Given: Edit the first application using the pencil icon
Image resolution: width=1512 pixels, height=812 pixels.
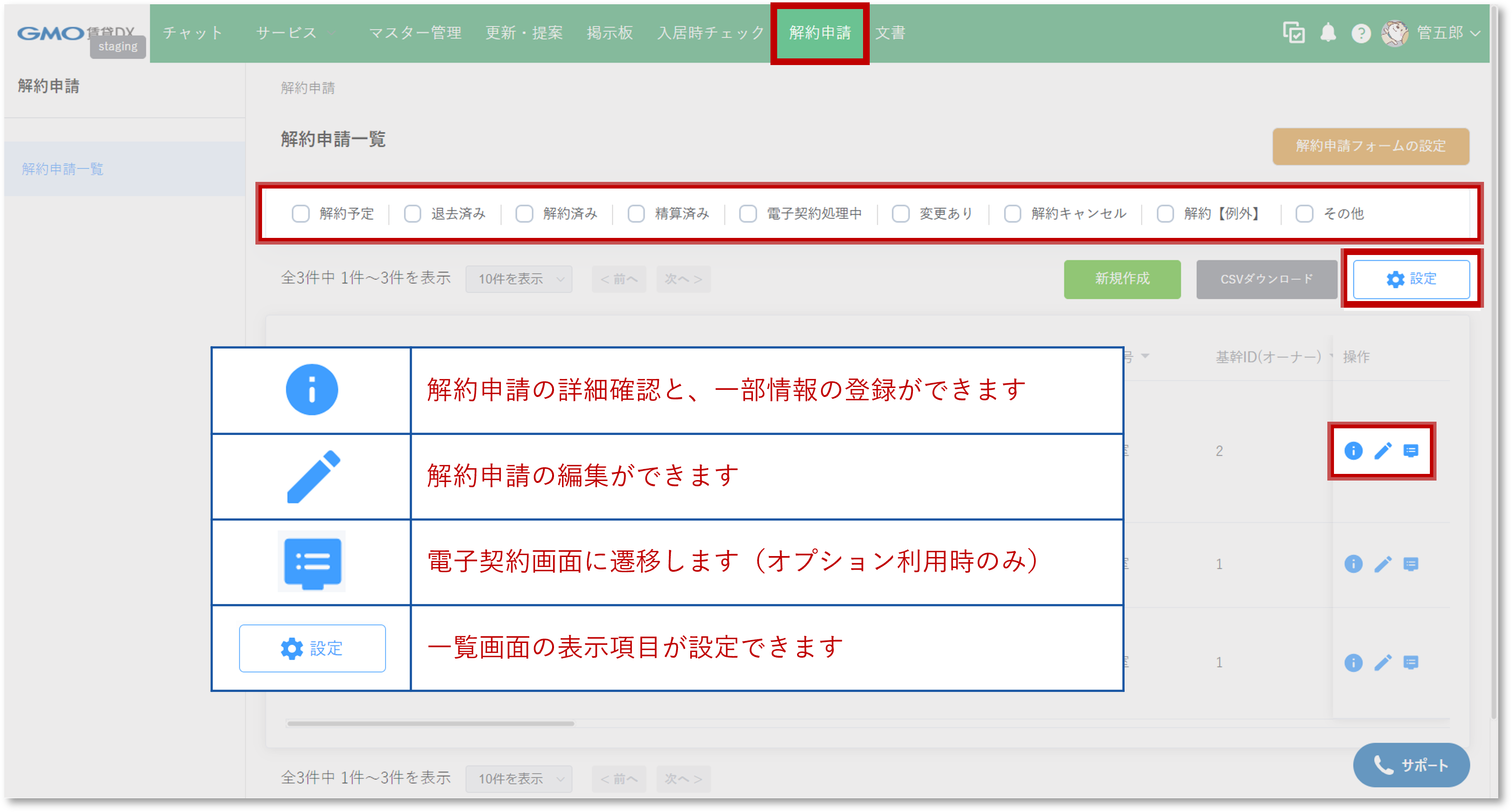Looking at the screenshot, I should pos(1383,451).
